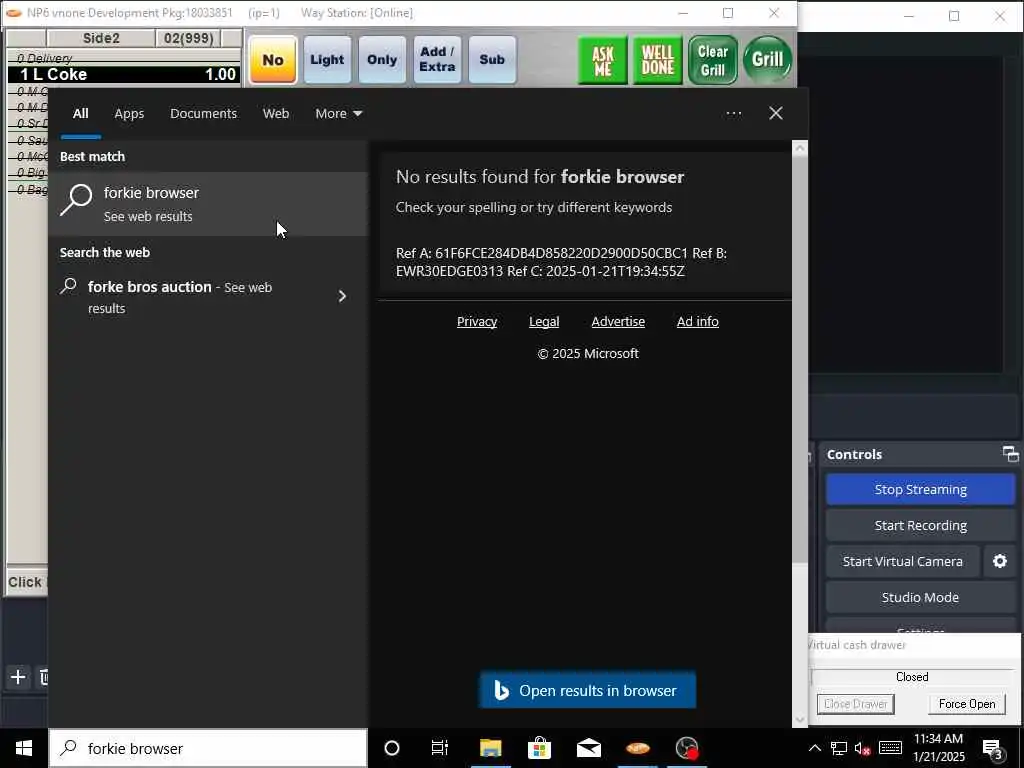
Task: Click the search results scrollbar up arrow
Action: pyautogui.click(x=800, y=148)
